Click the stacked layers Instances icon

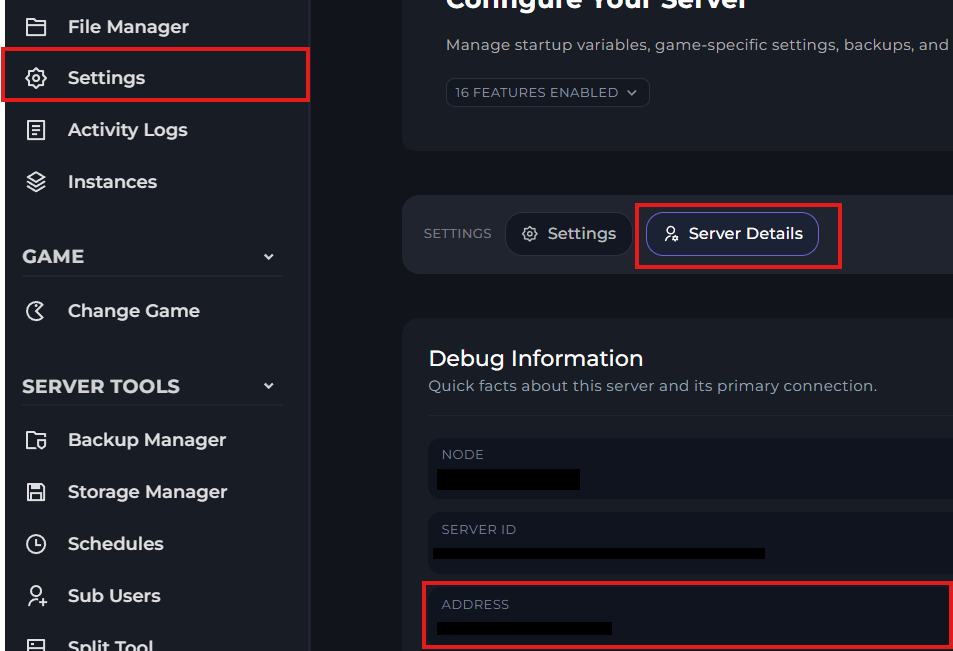36,182
